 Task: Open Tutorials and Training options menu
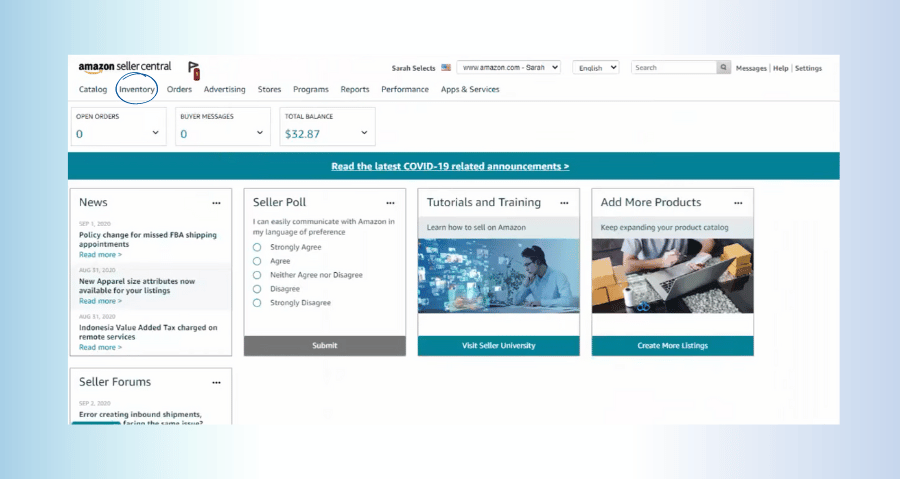point(564,203)
